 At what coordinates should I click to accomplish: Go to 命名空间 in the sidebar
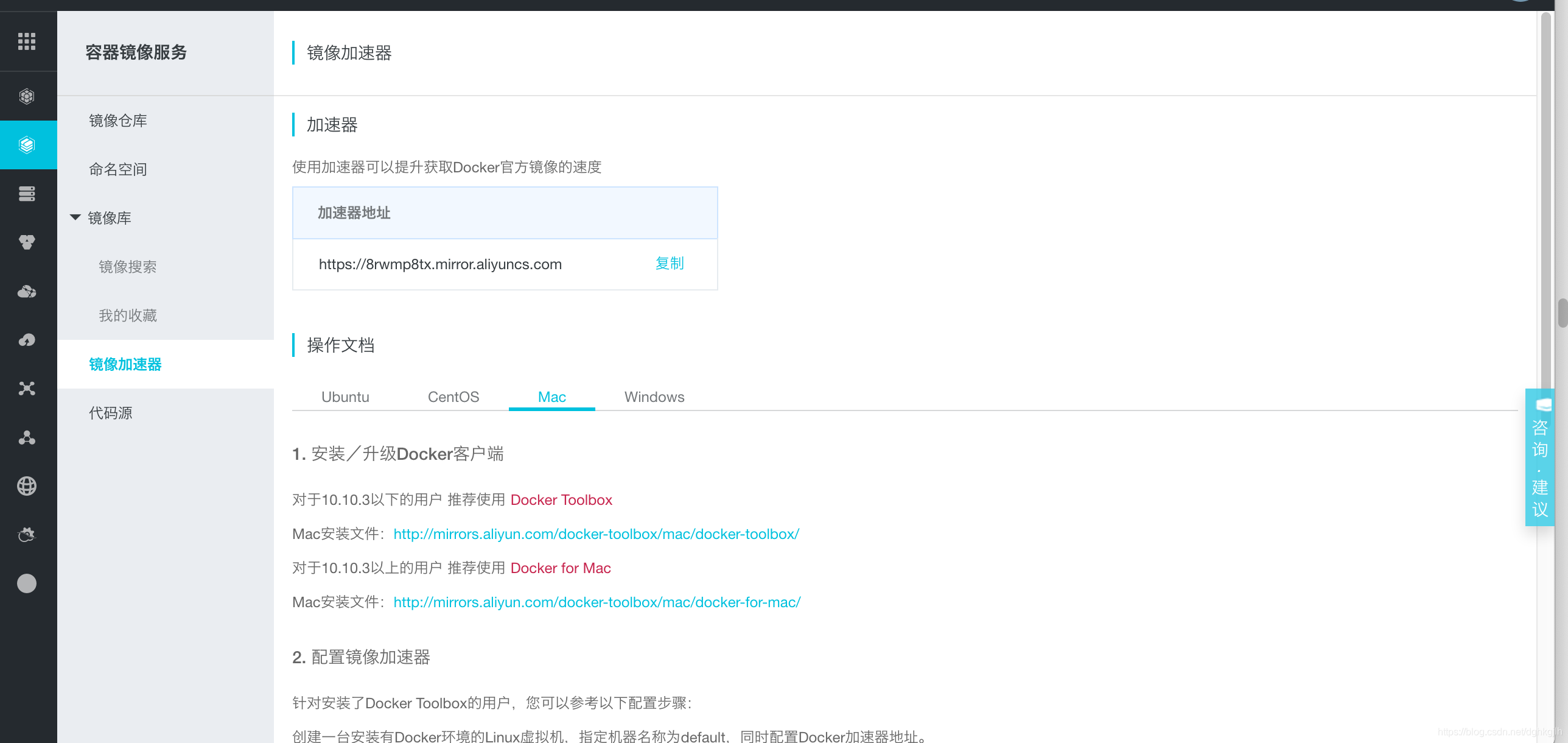pyautogui.click(x=118, y=169)
